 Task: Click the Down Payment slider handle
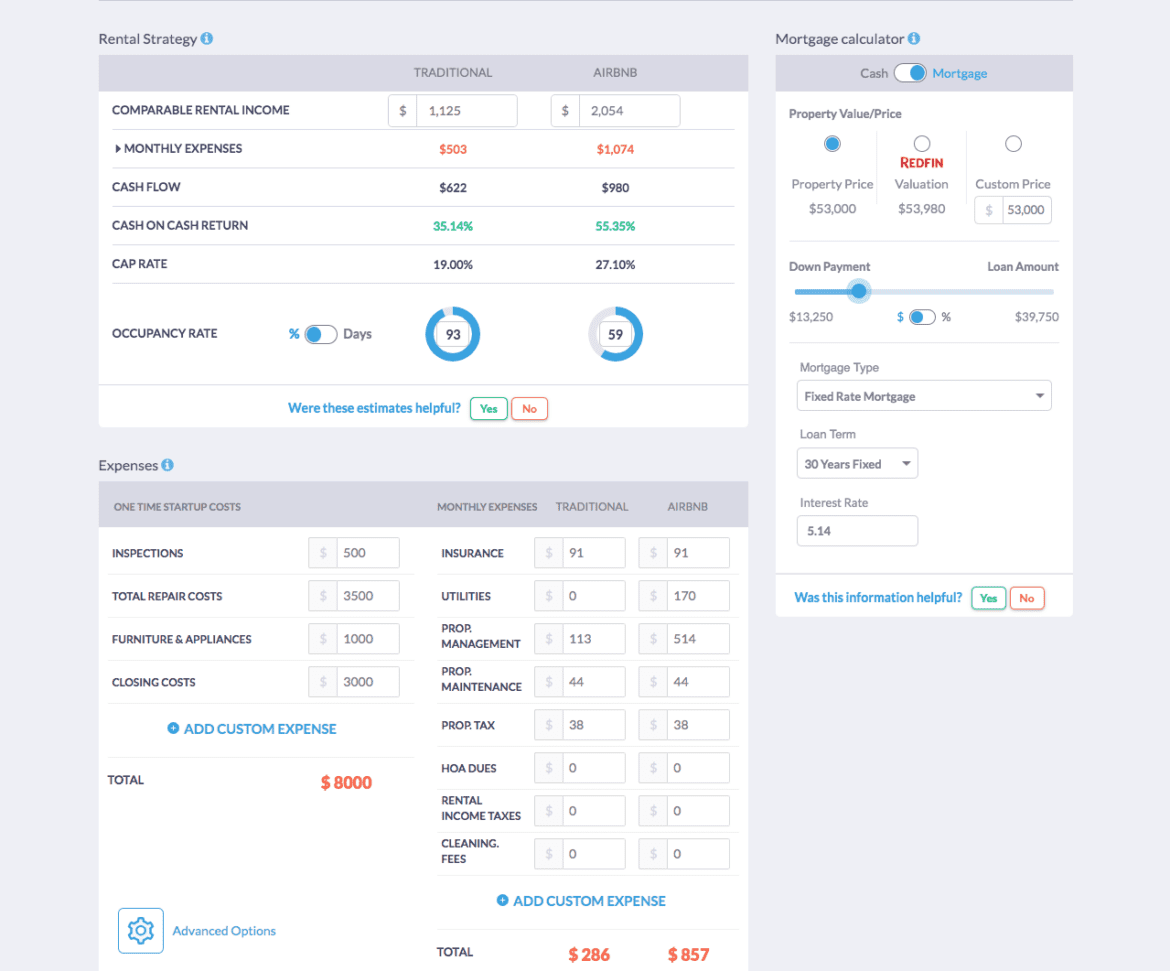858,291
